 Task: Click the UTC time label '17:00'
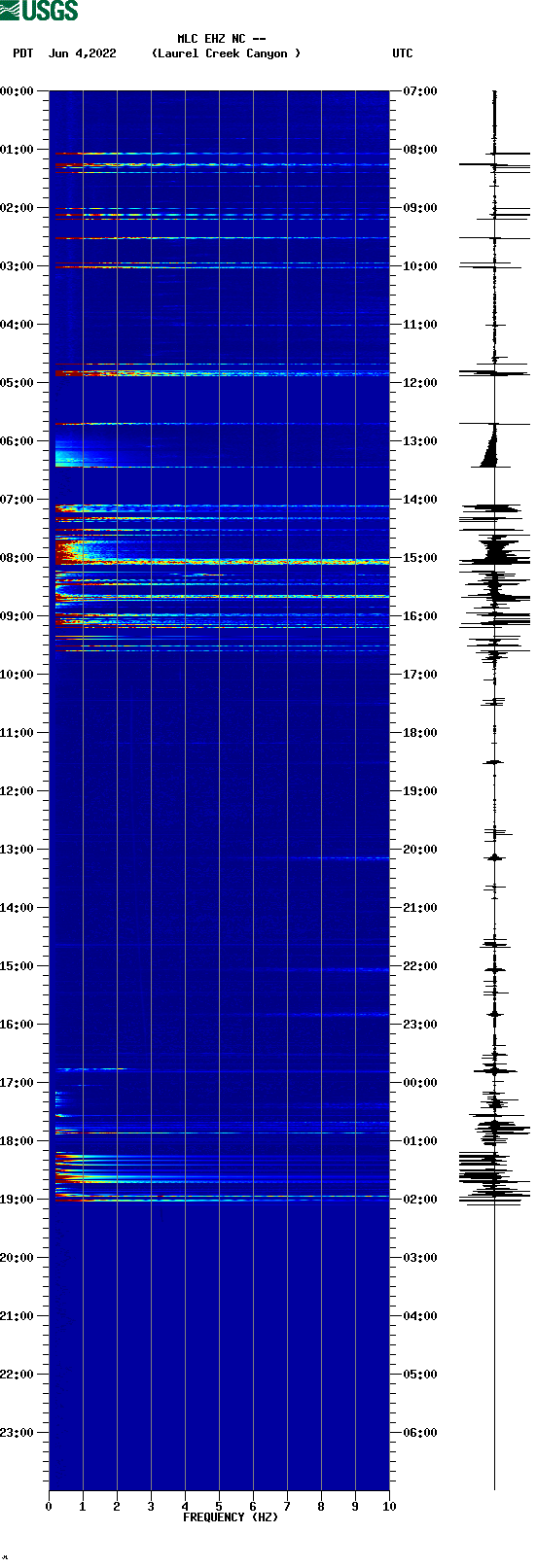(420, 675)
